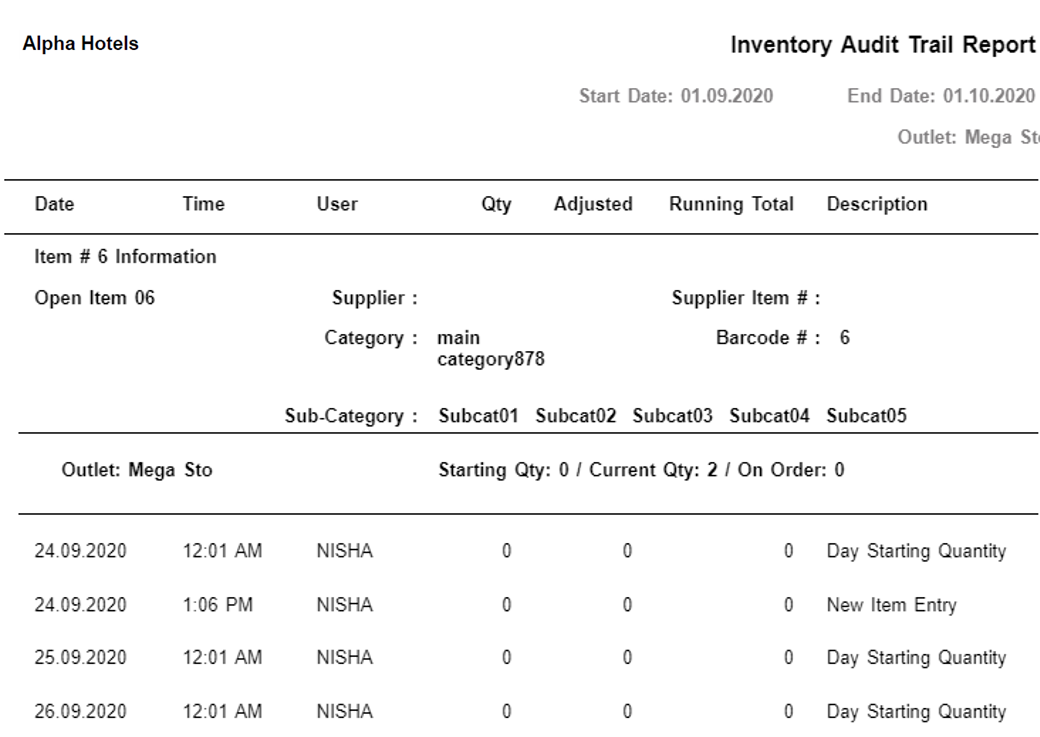Select the Barcode # value 6

pyautogui.click(x=846, y=338)
